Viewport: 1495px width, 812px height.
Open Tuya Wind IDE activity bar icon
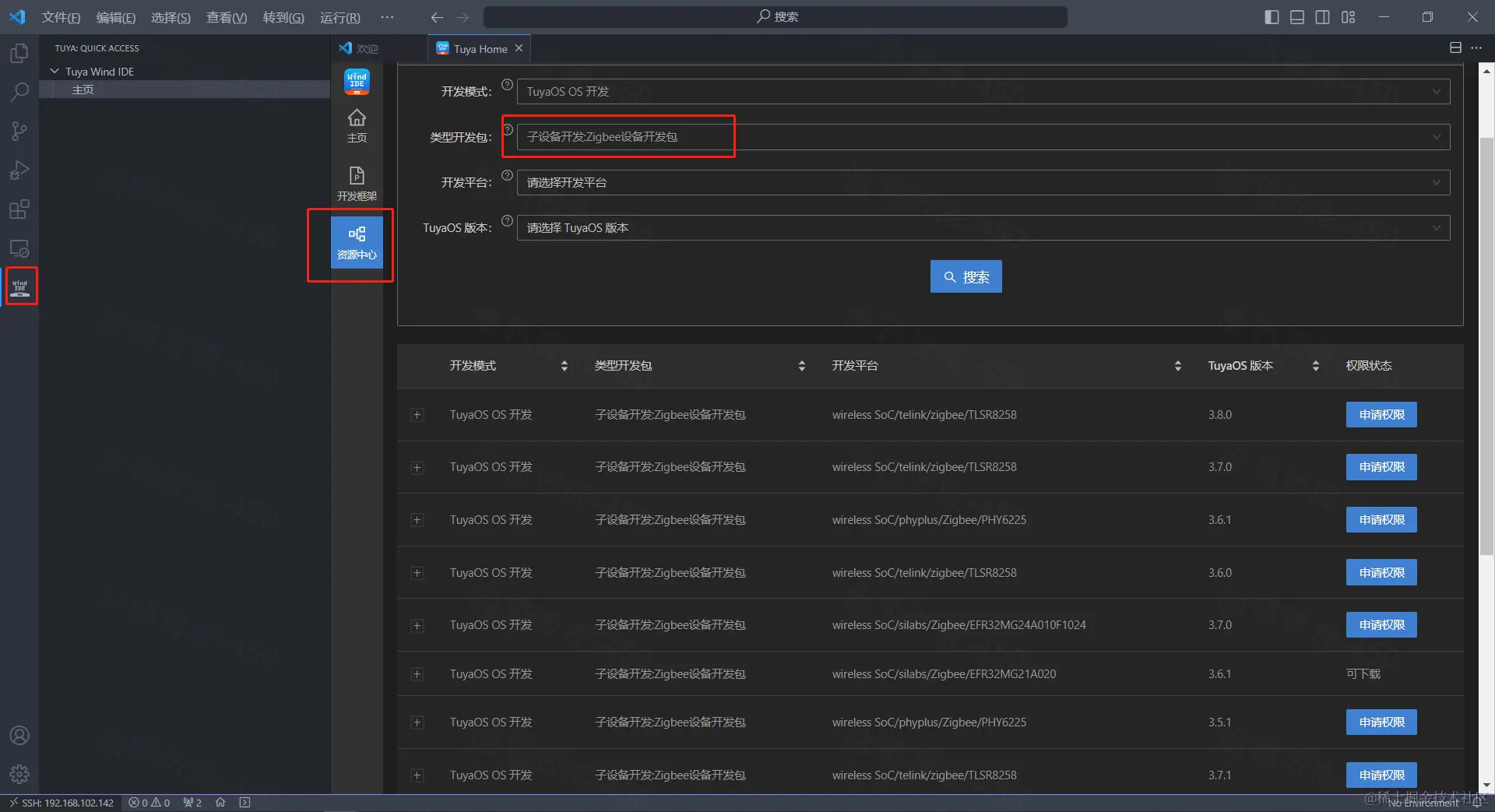tap(20, 287)
